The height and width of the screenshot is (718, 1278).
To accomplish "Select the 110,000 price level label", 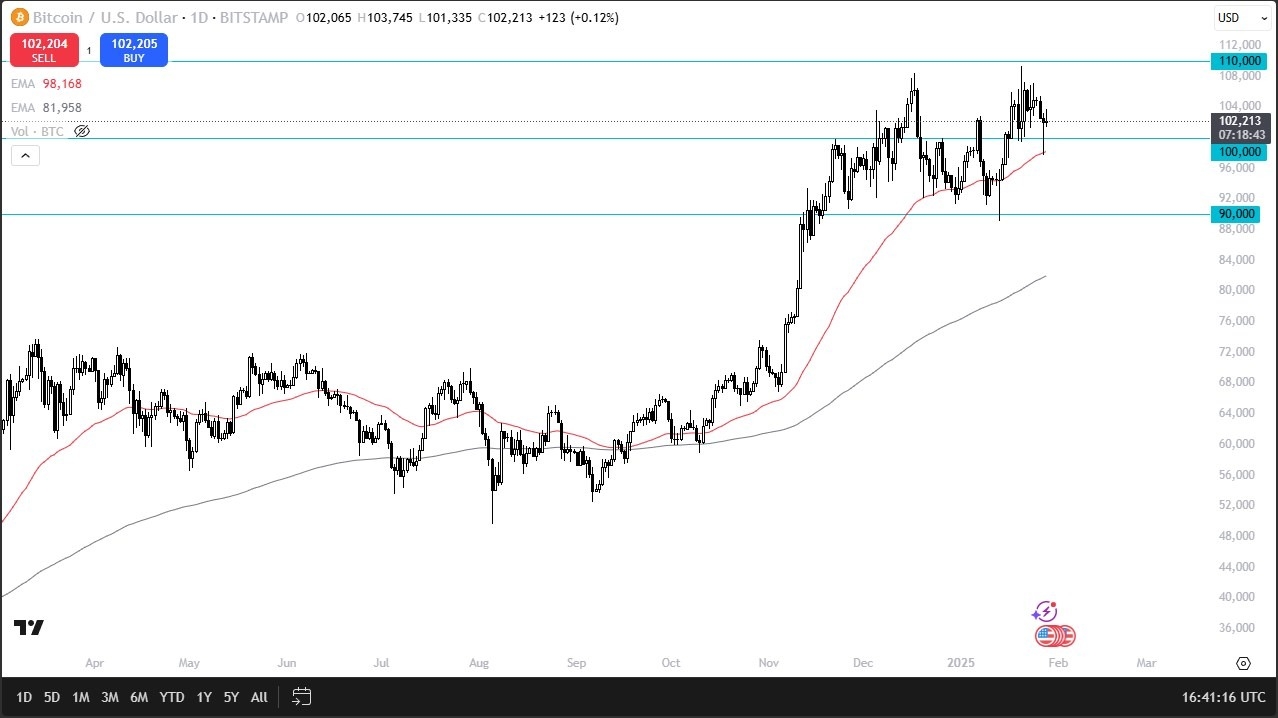I will coord(1238,60).
